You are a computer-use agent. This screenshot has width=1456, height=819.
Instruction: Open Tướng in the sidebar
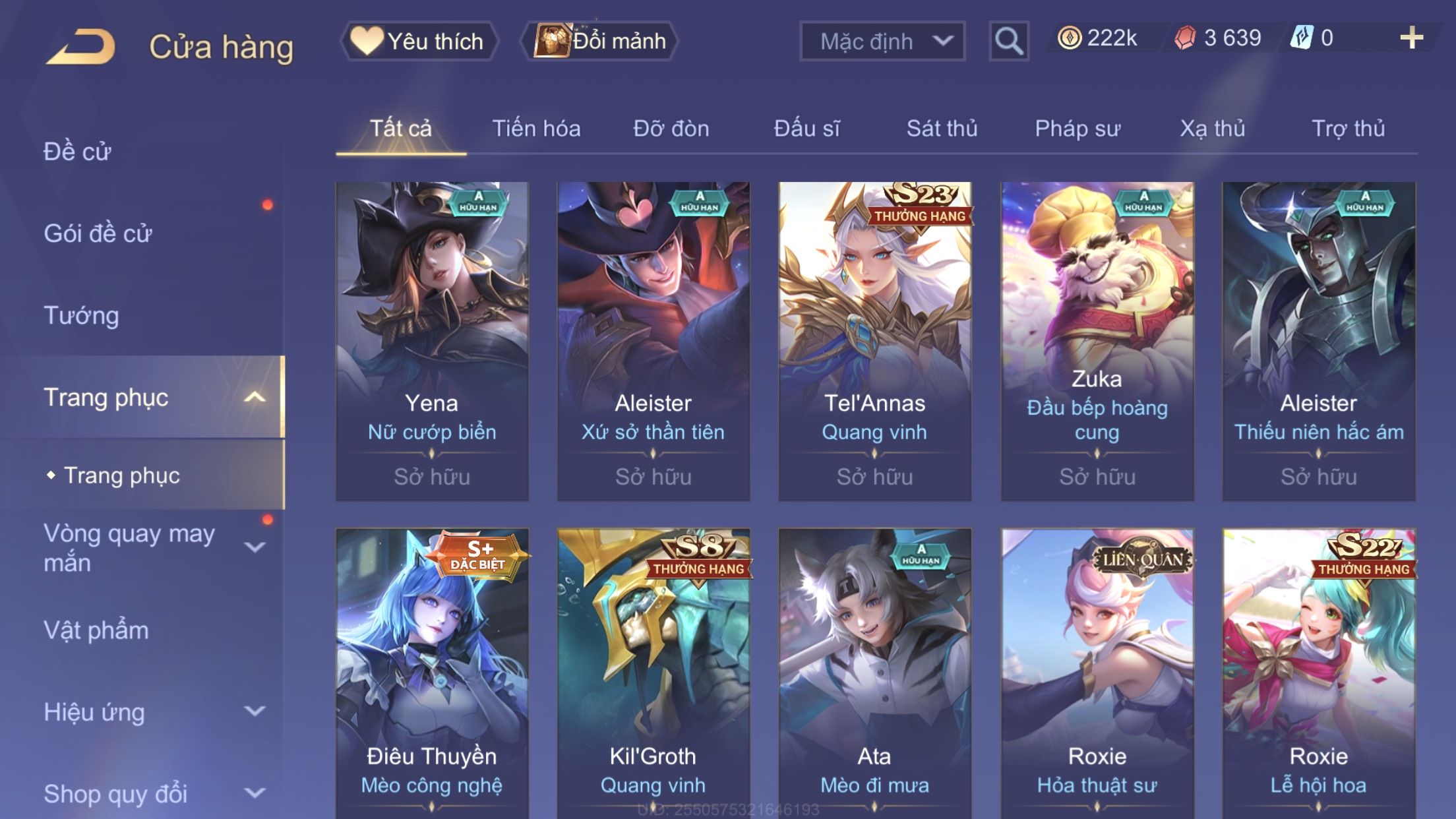(81, 315)
